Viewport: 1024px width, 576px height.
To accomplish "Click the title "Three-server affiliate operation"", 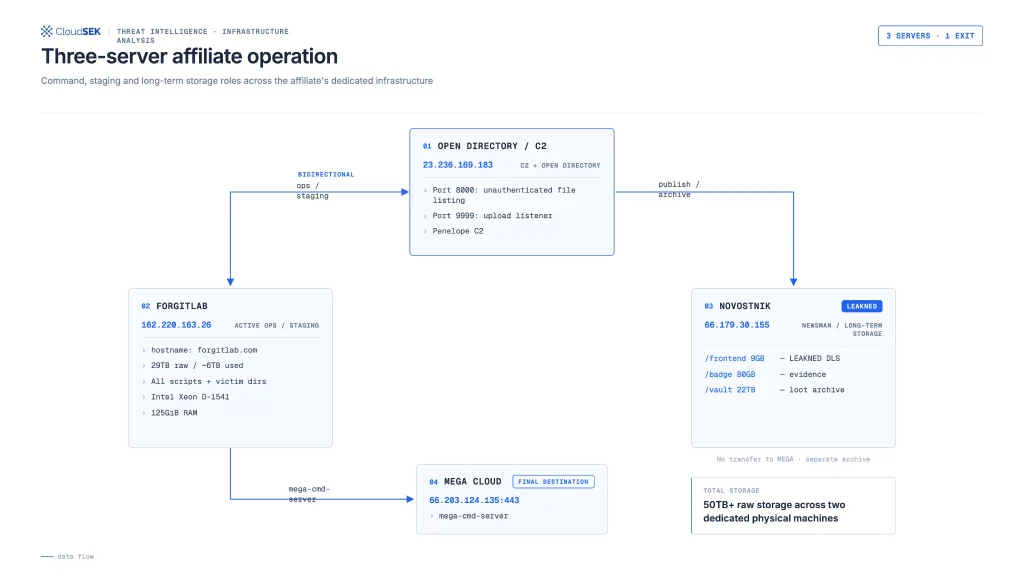I will pyautogui.click(x=189, y=57).
